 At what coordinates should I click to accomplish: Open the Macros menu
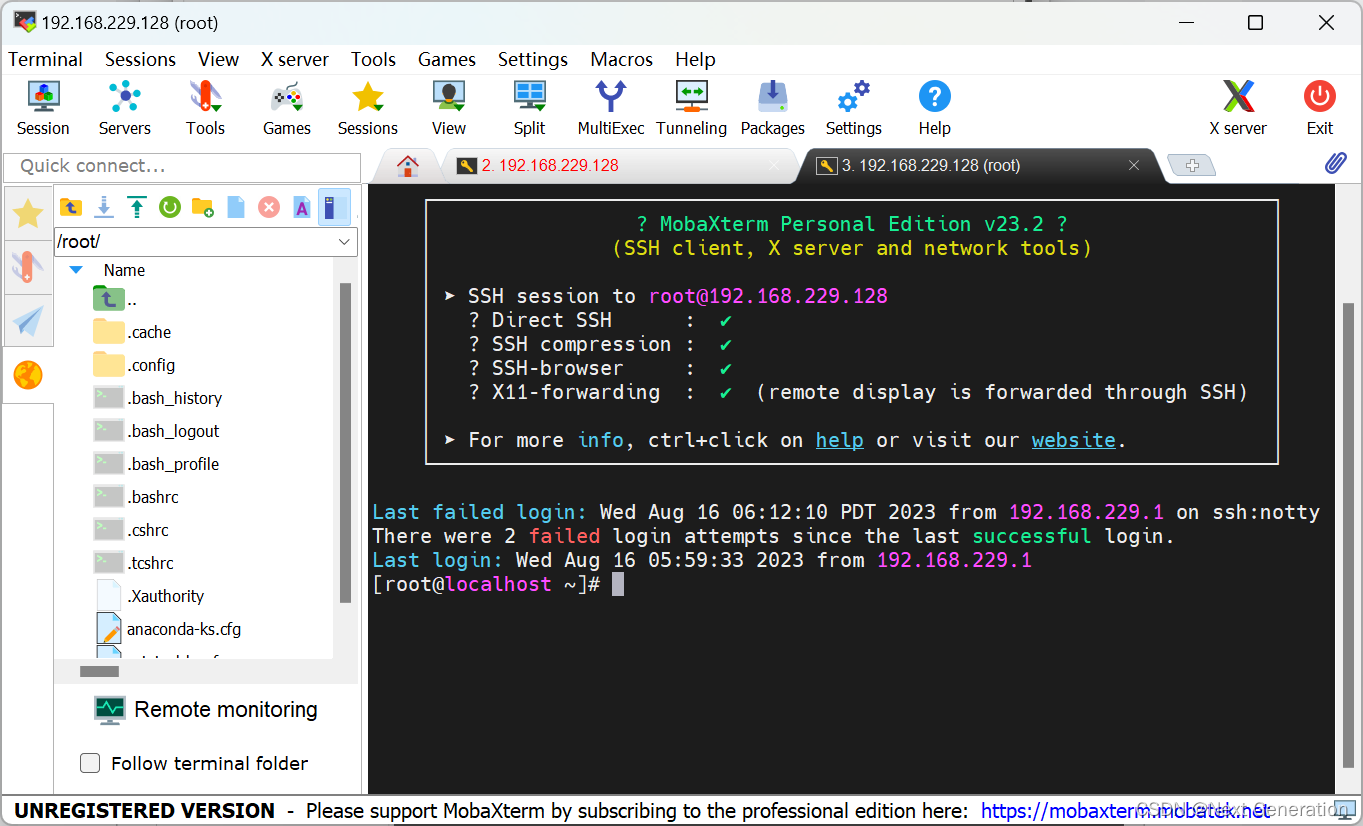pos(621,59)
